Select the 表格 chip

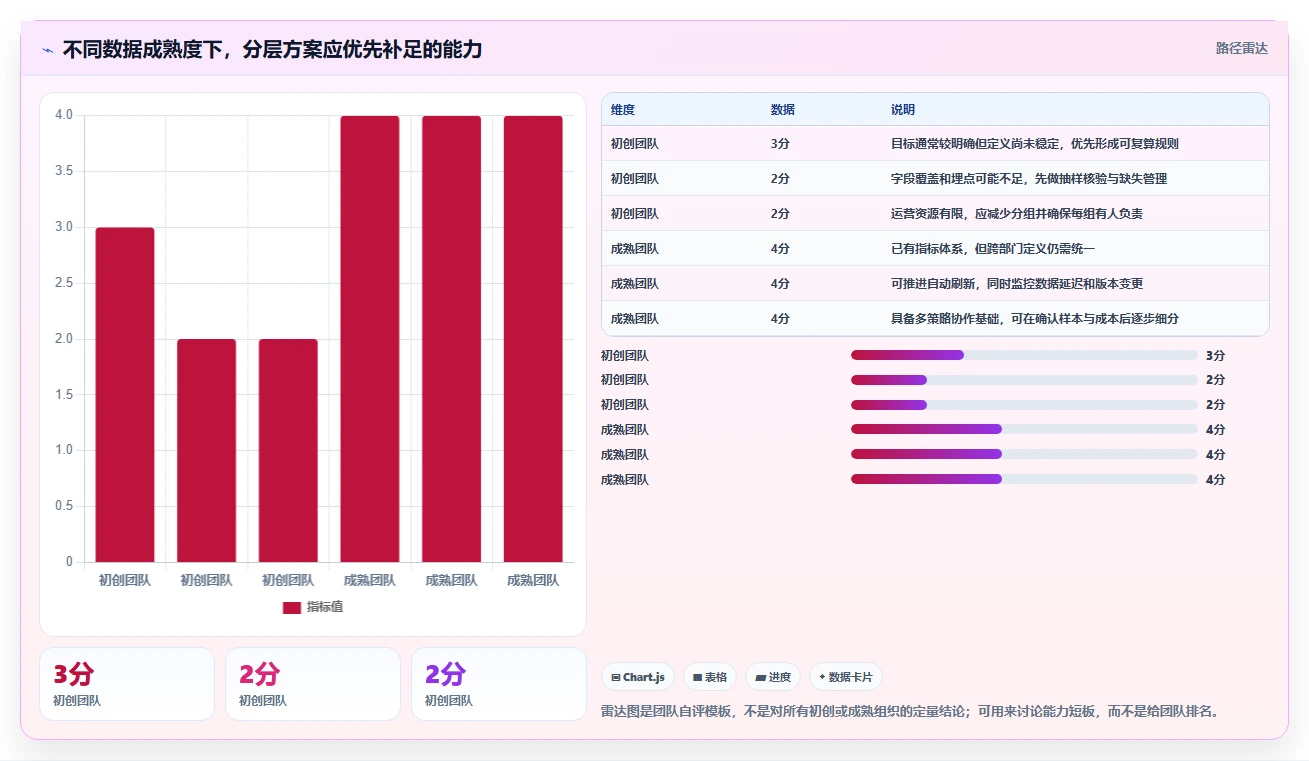click(709, 677)
